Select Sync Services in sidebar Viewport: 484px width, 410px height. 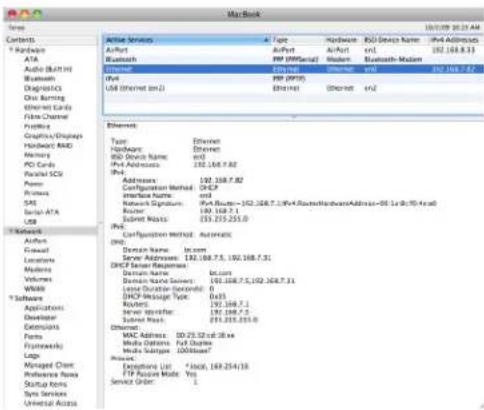(45, 394)
